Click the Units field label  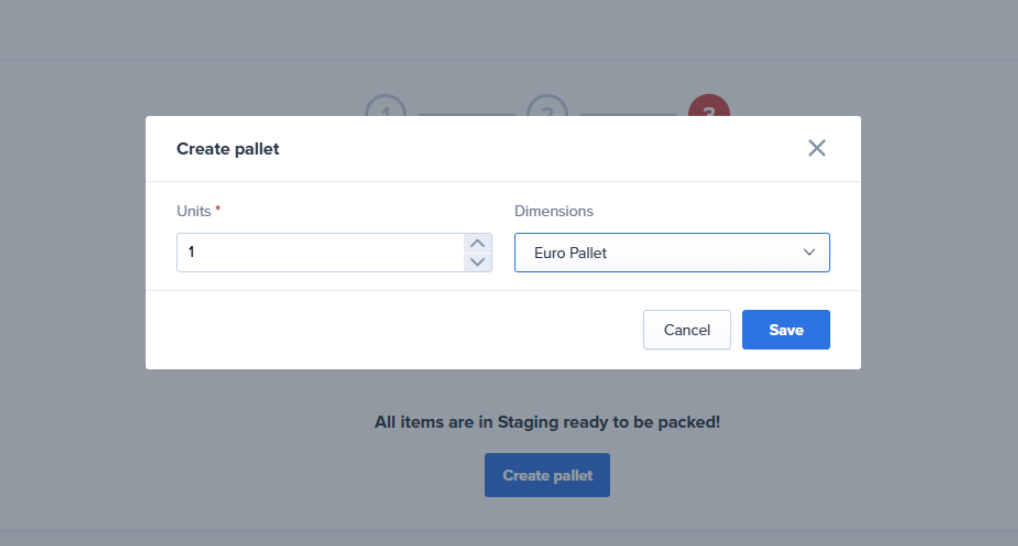coord(194,211)
